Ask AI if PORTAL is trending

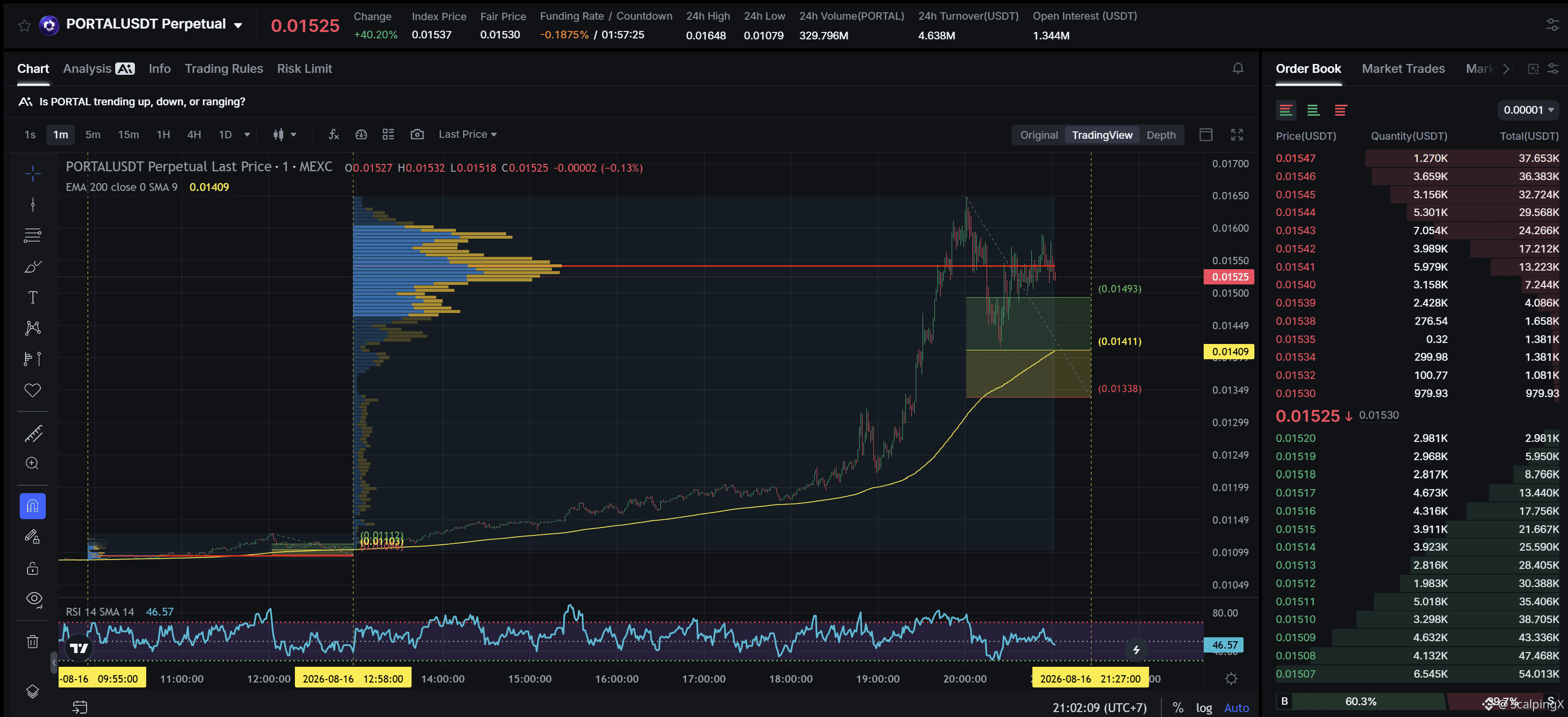click(x=131, y=102)
